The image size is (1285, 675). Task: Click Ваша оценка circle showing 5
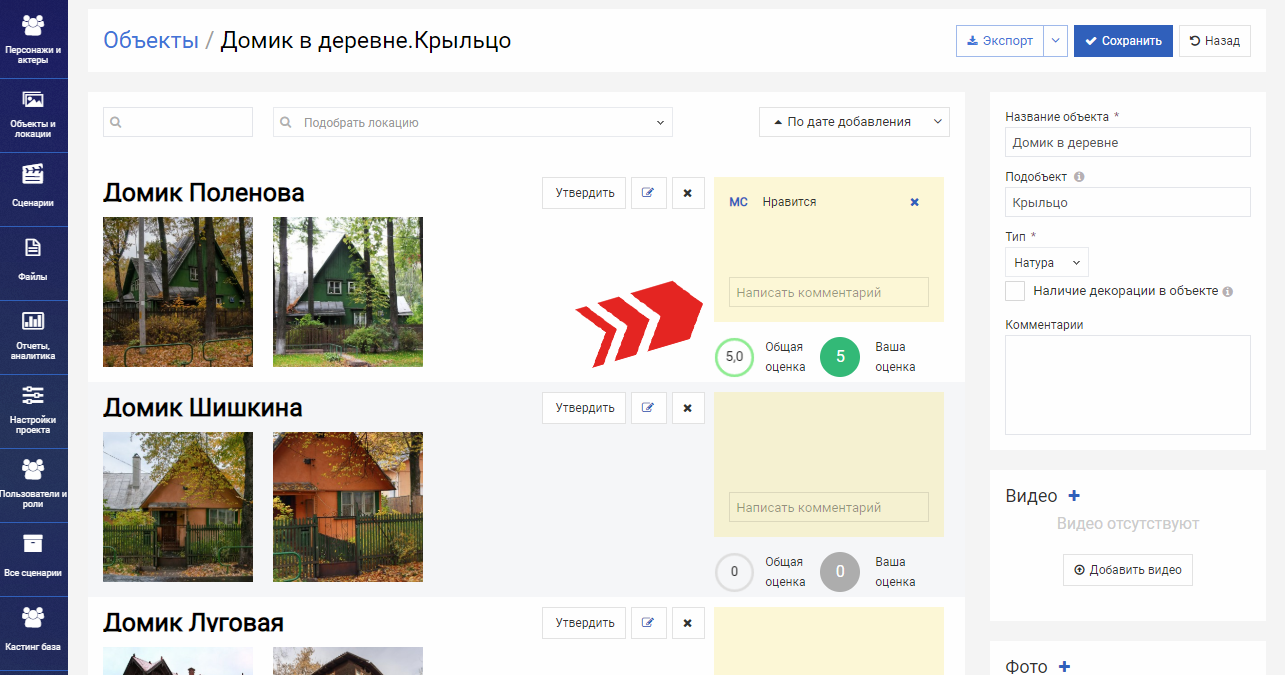(x=840, y=357)
